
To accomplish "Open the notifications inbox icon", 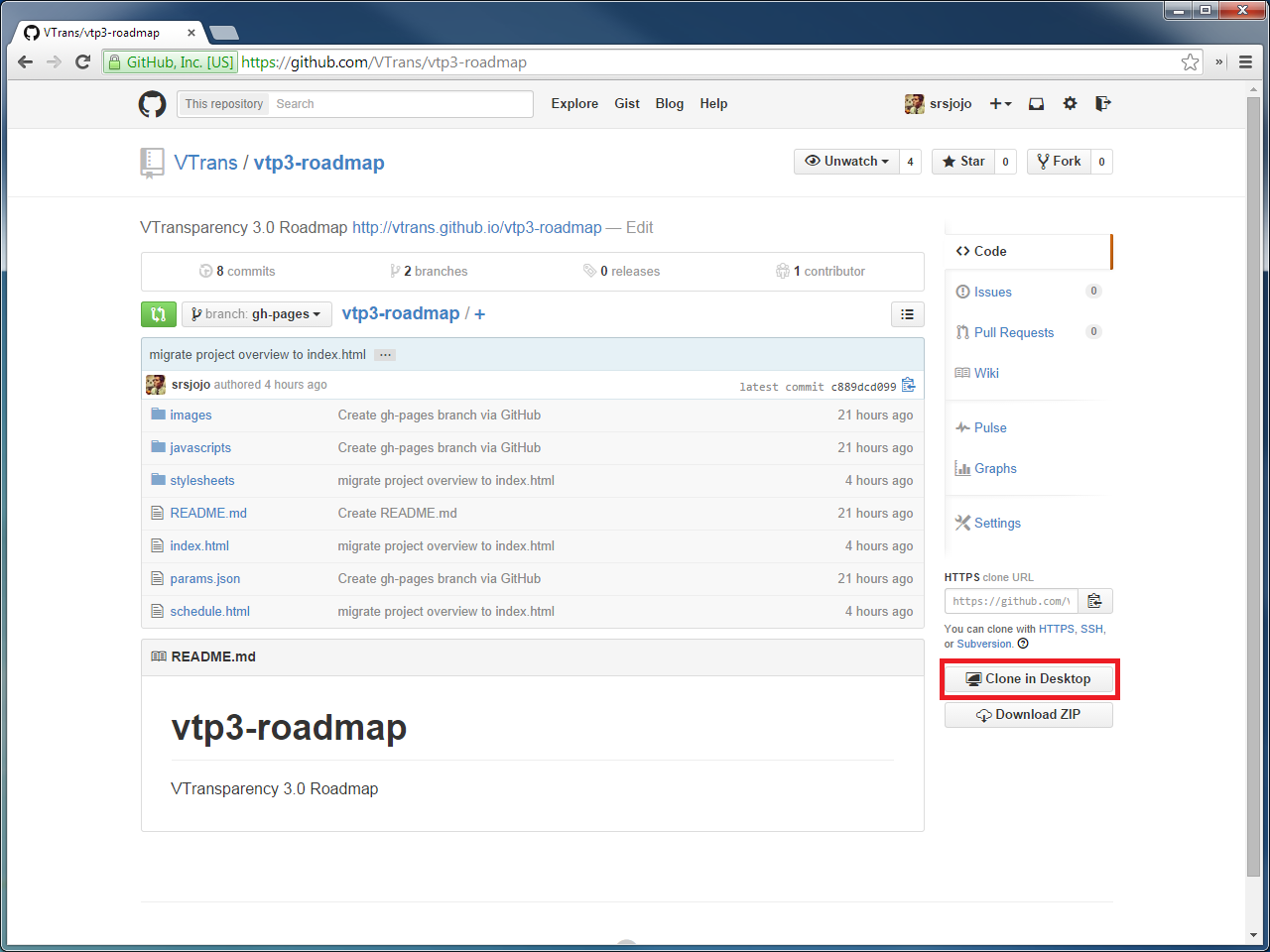I will pyautogui.click(x=1036, y=103).
